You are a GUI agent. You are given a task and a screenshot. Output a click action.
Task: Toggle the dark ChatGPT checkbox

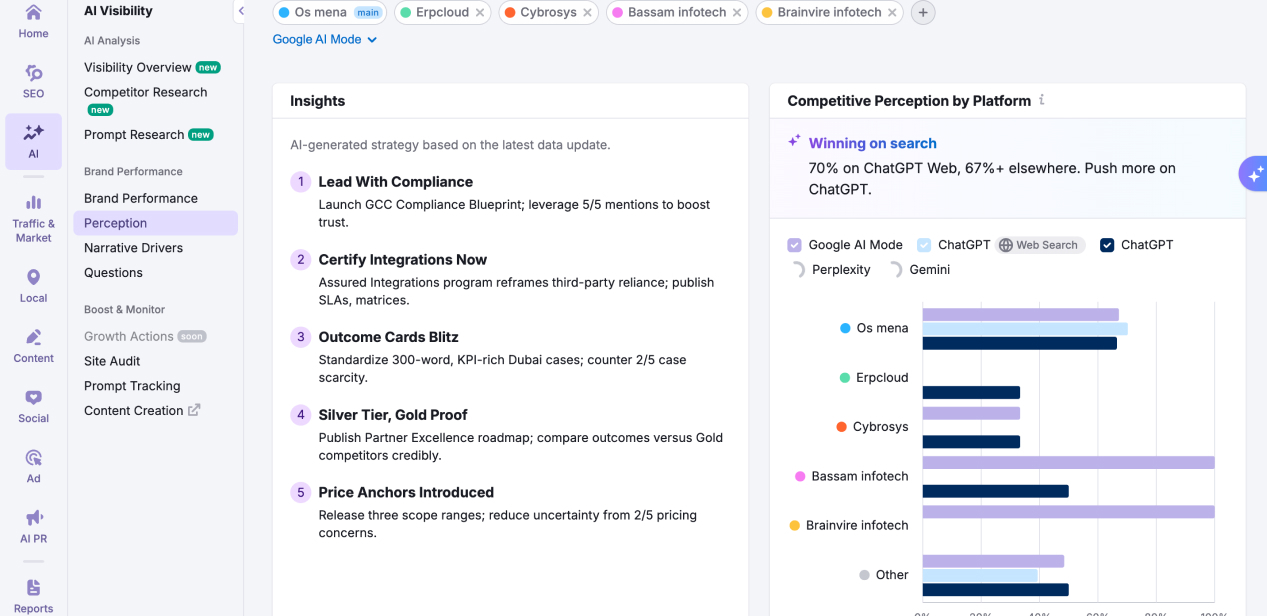[1107, 245]
